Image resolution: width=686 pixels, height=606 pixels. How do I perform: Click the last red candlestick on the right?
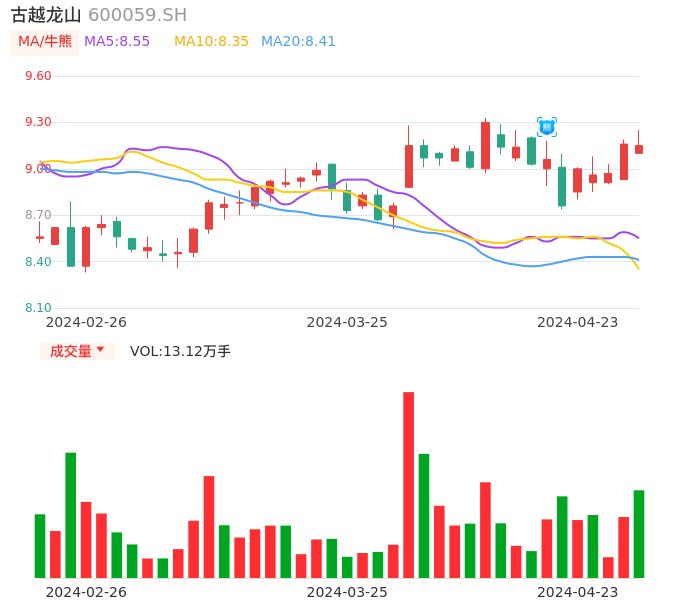[x=639, y=149]
